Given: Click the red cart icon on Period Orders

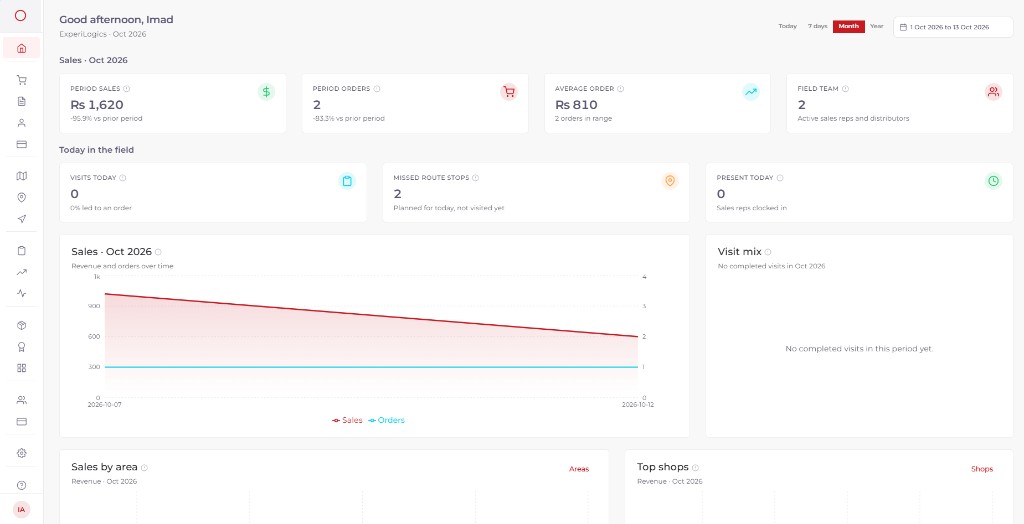Looking at the screenshot, I should 509,92.
